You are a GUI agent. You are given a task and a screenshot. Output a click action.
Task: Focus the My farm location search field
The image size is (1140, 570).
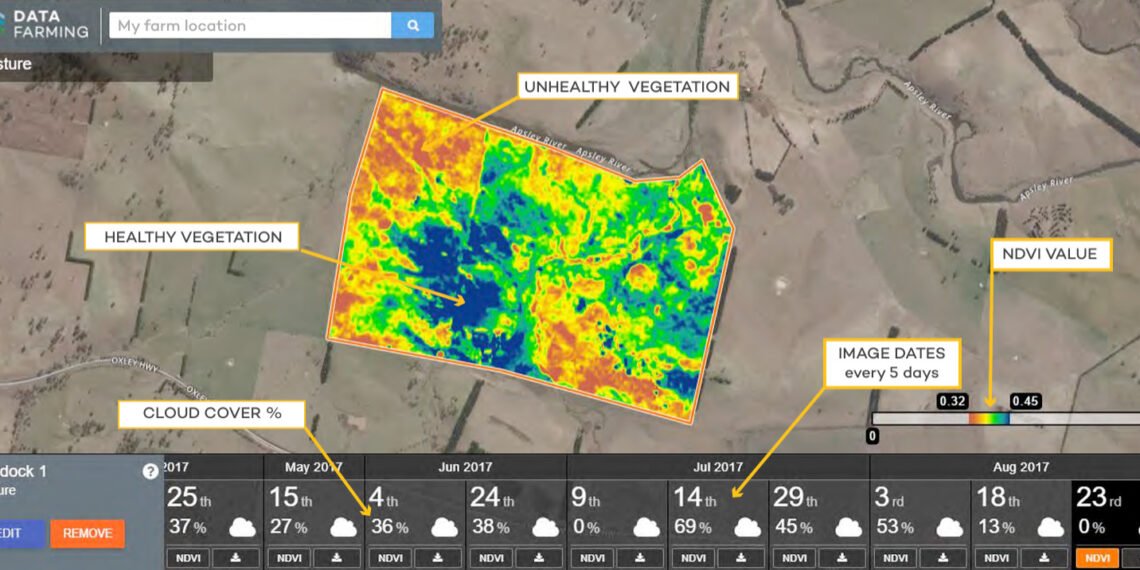click(250, 25)
